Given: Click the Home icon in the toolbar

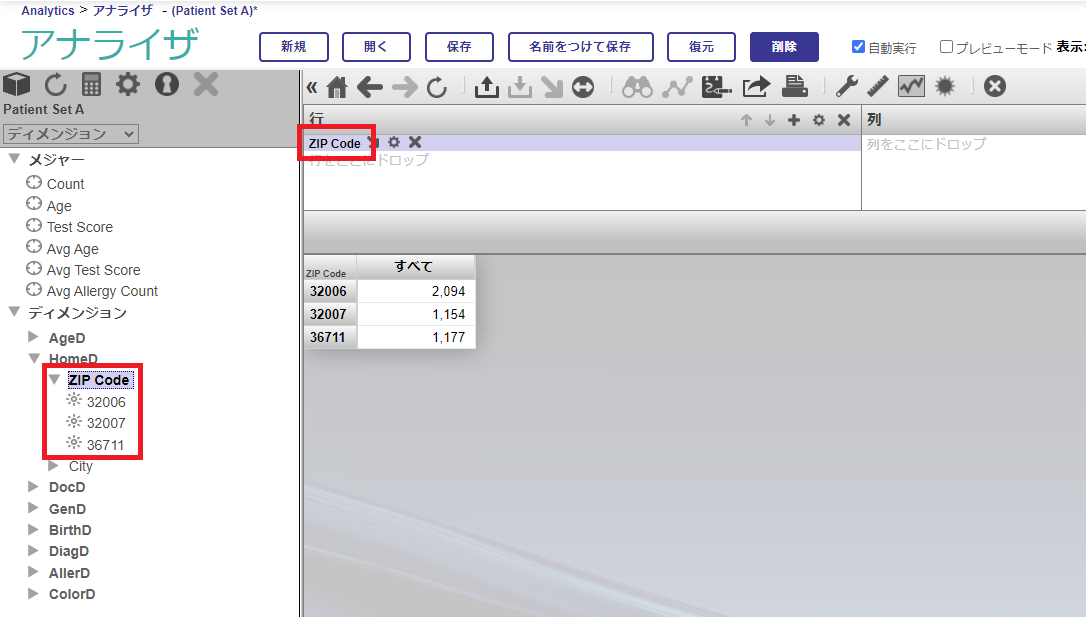Looking at the screenshot, I should coord(337,88).
